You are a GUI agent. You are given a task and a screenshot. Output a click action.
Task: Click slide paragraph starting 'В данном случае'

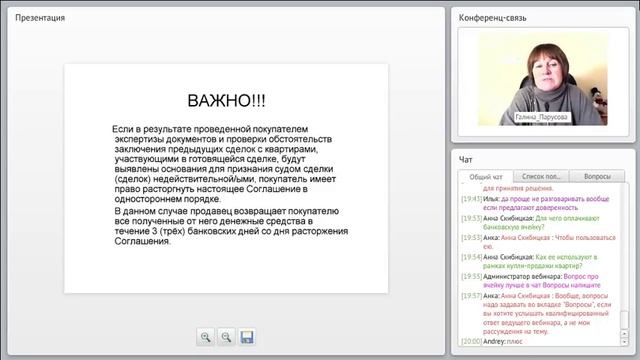(231, 226)
